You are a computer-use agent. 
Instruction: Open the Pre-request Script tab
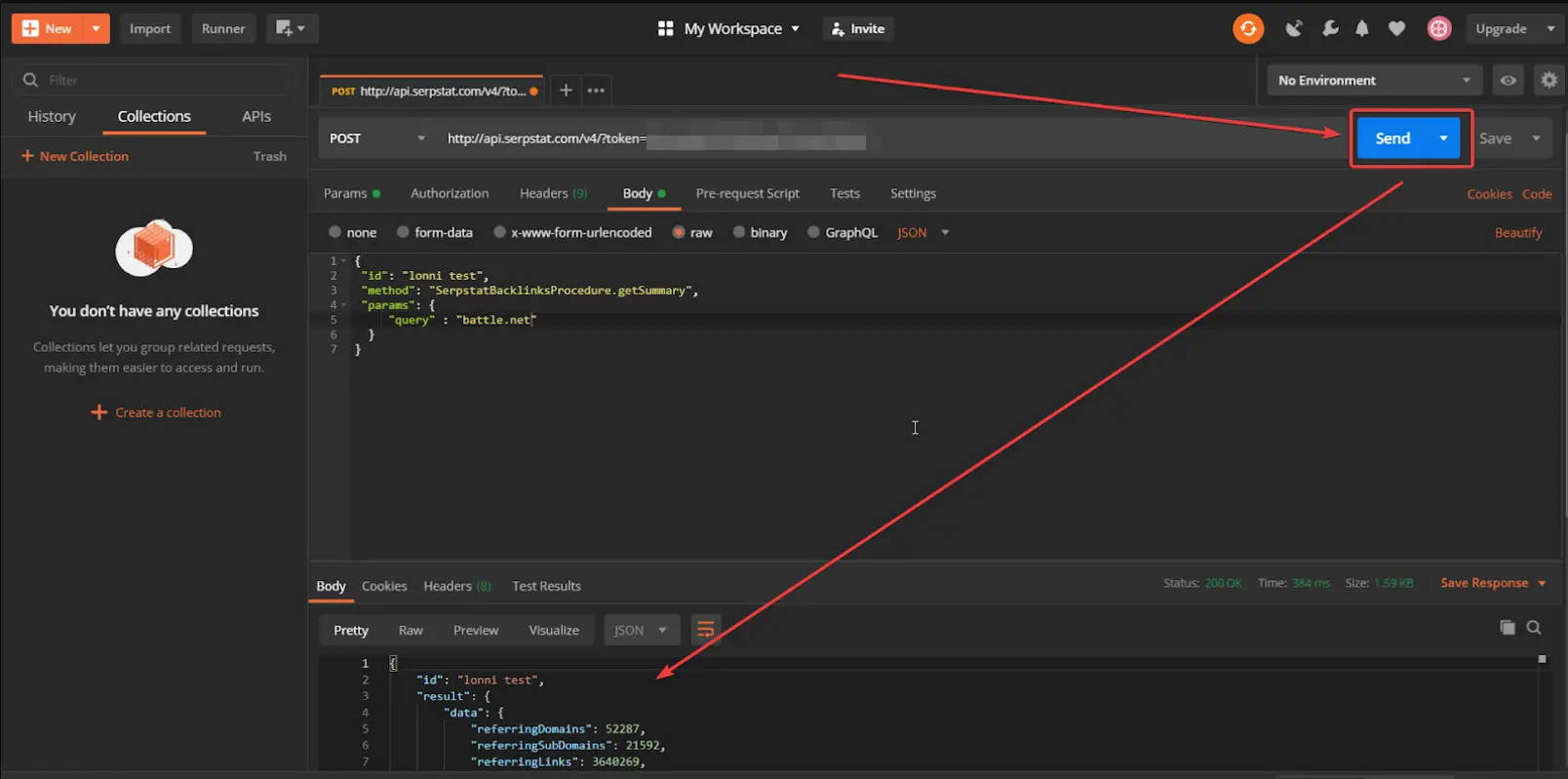tap(747, 193)
